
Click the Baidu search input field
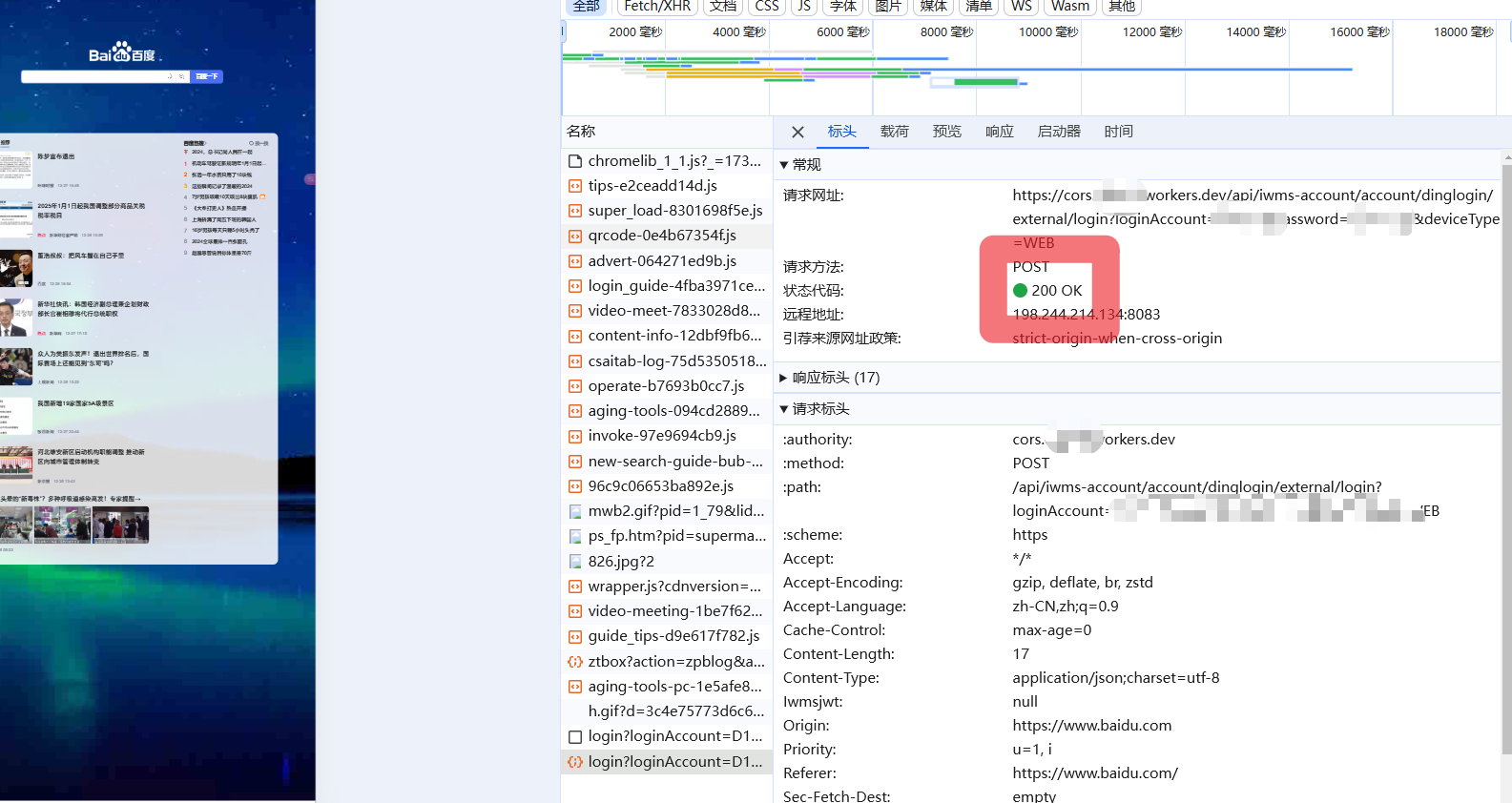tap(99, 76)
